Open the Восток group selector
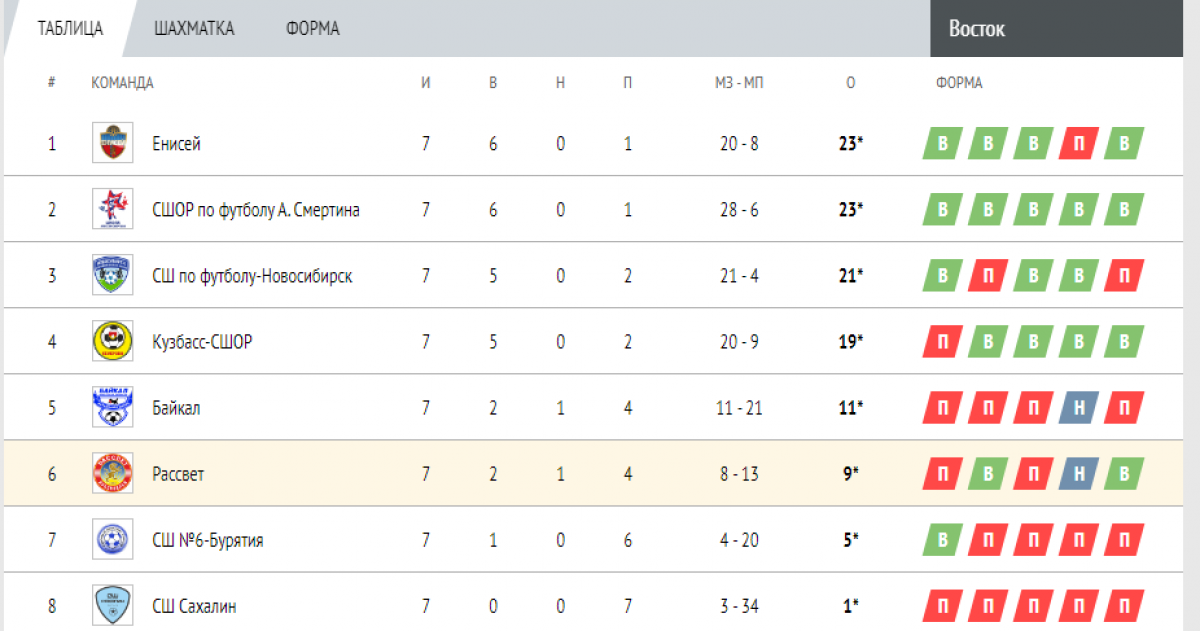Screen dimensions: 1200x631 pos(1064,29)
